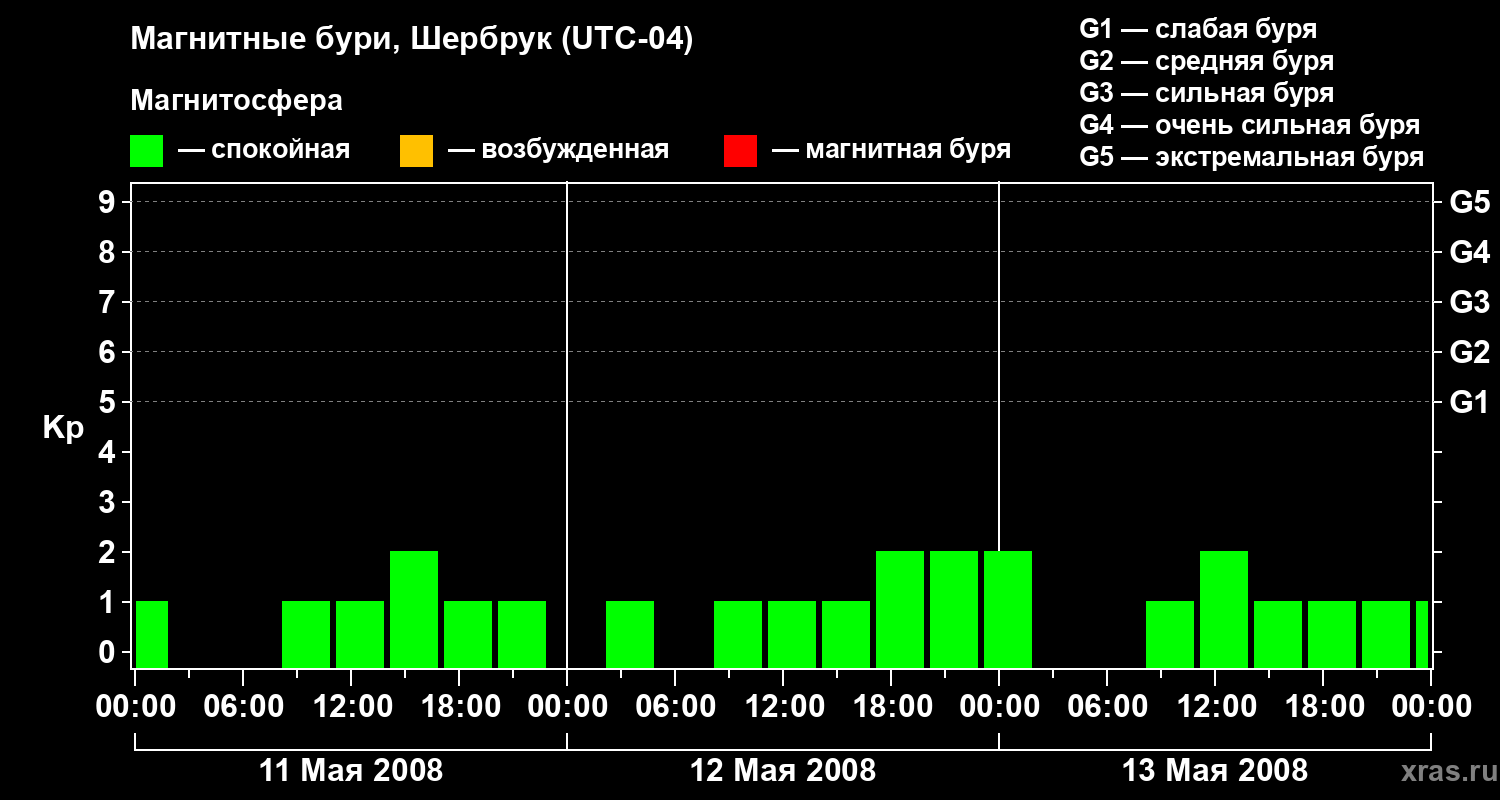
Task: Click the 'G4 — очень сильная буря' legend line
Action: point(1250,125)
